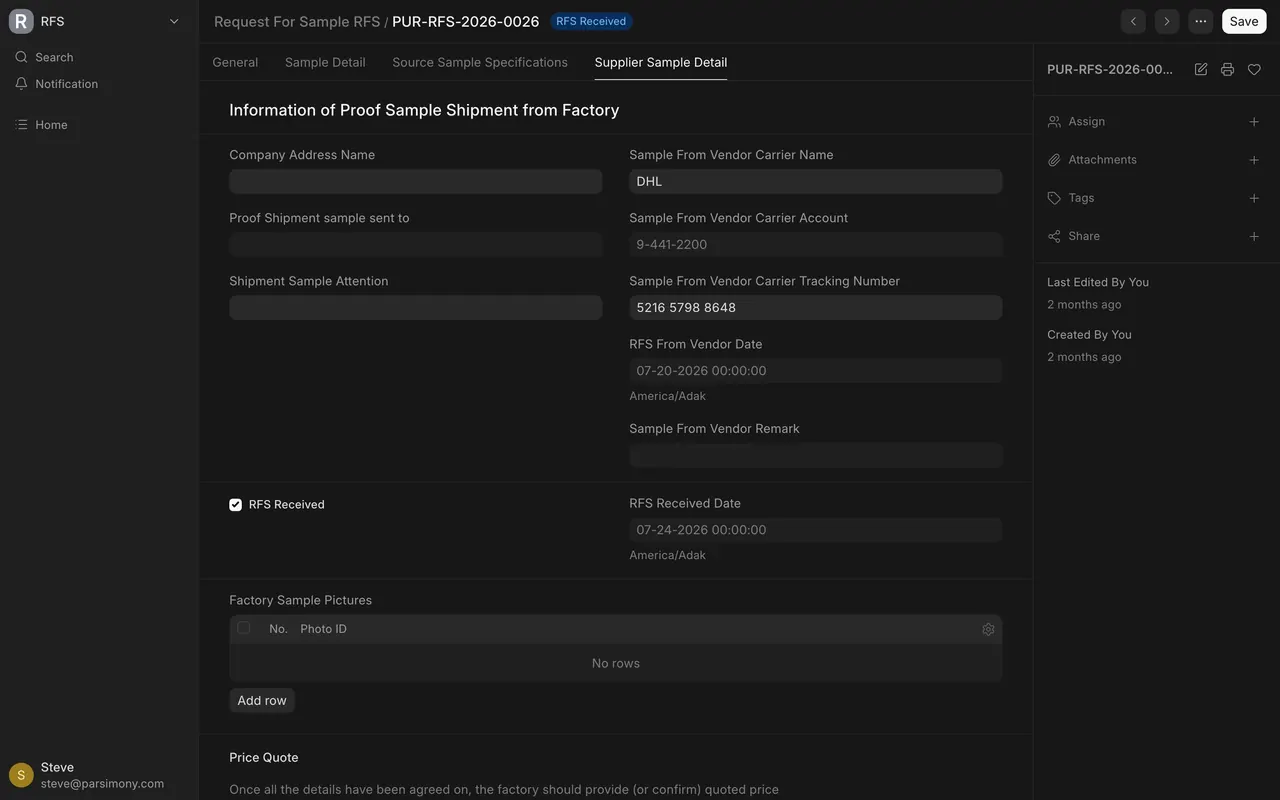Viewport: 1280px width, 800px height.
Task: Open the Request For Sample RFS breadcrumb
Action: [297, 21]
